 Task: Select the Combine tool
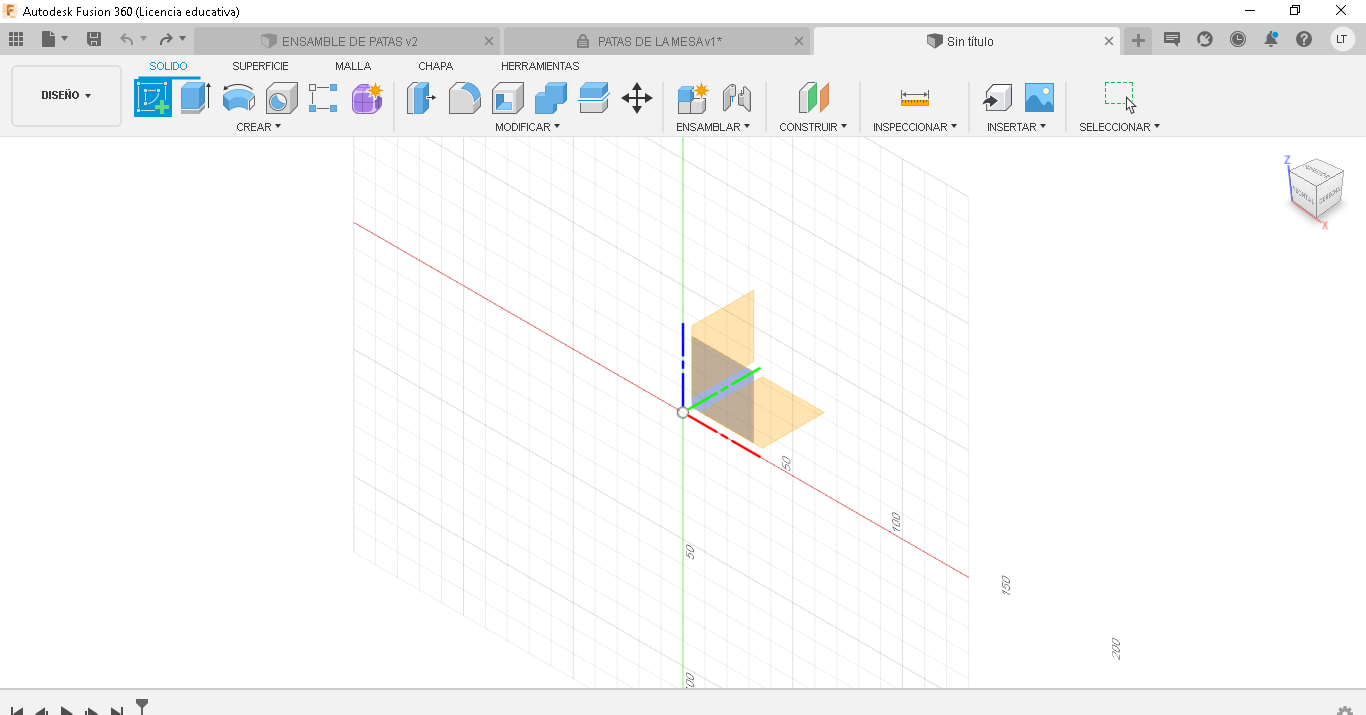(x=551, y=98)
